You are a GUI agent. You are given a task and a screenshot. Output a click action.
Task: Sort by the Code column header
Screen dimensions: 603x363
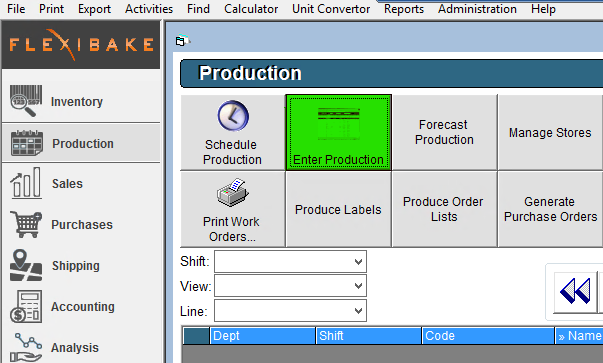coord(488,336)
